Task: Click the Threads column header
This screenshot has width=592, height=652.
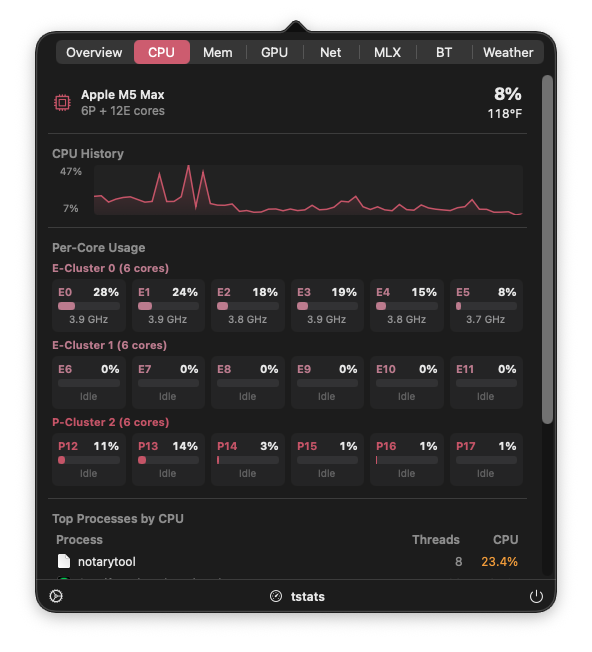Action: point(436,540)
